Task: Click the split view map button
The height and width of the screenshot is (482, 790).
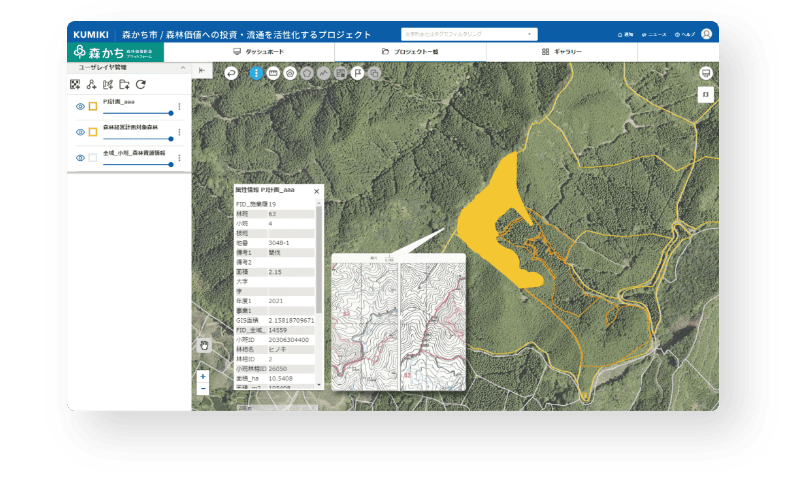Action: tap(706, 94)
